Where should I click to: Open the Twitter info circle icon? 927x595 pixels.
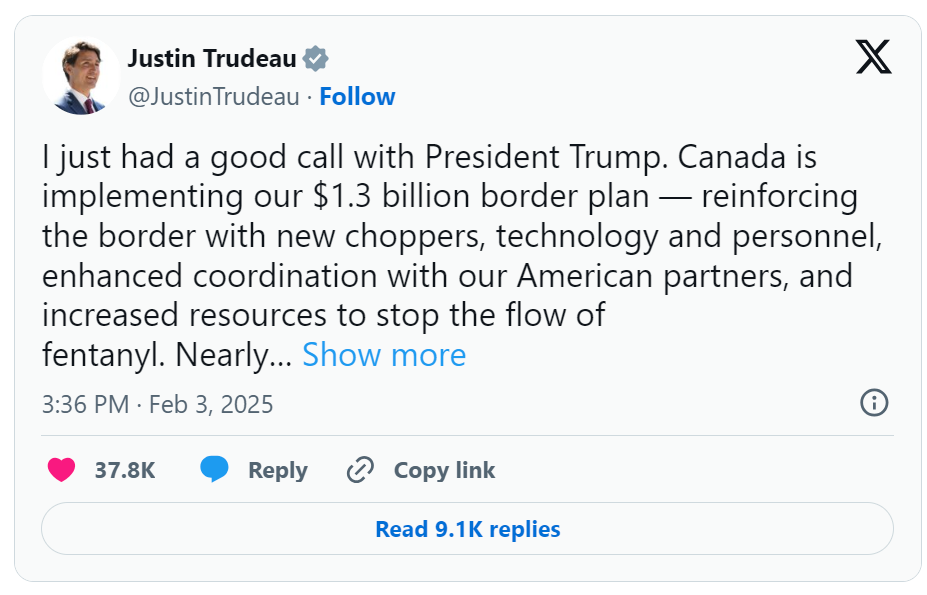click(874, 403)
